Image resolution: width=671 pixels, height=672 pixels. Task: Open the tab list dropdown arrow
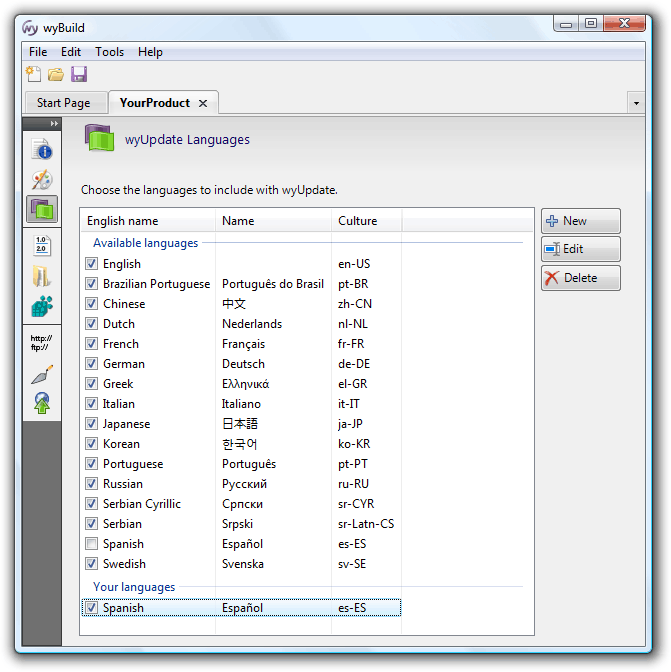click(636, 103)
